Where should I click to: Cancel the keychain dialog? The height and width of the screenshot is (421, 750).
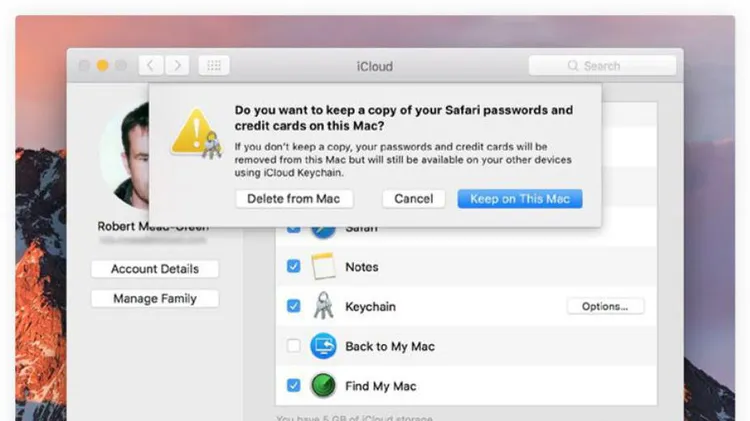click(x=414, y=199)
